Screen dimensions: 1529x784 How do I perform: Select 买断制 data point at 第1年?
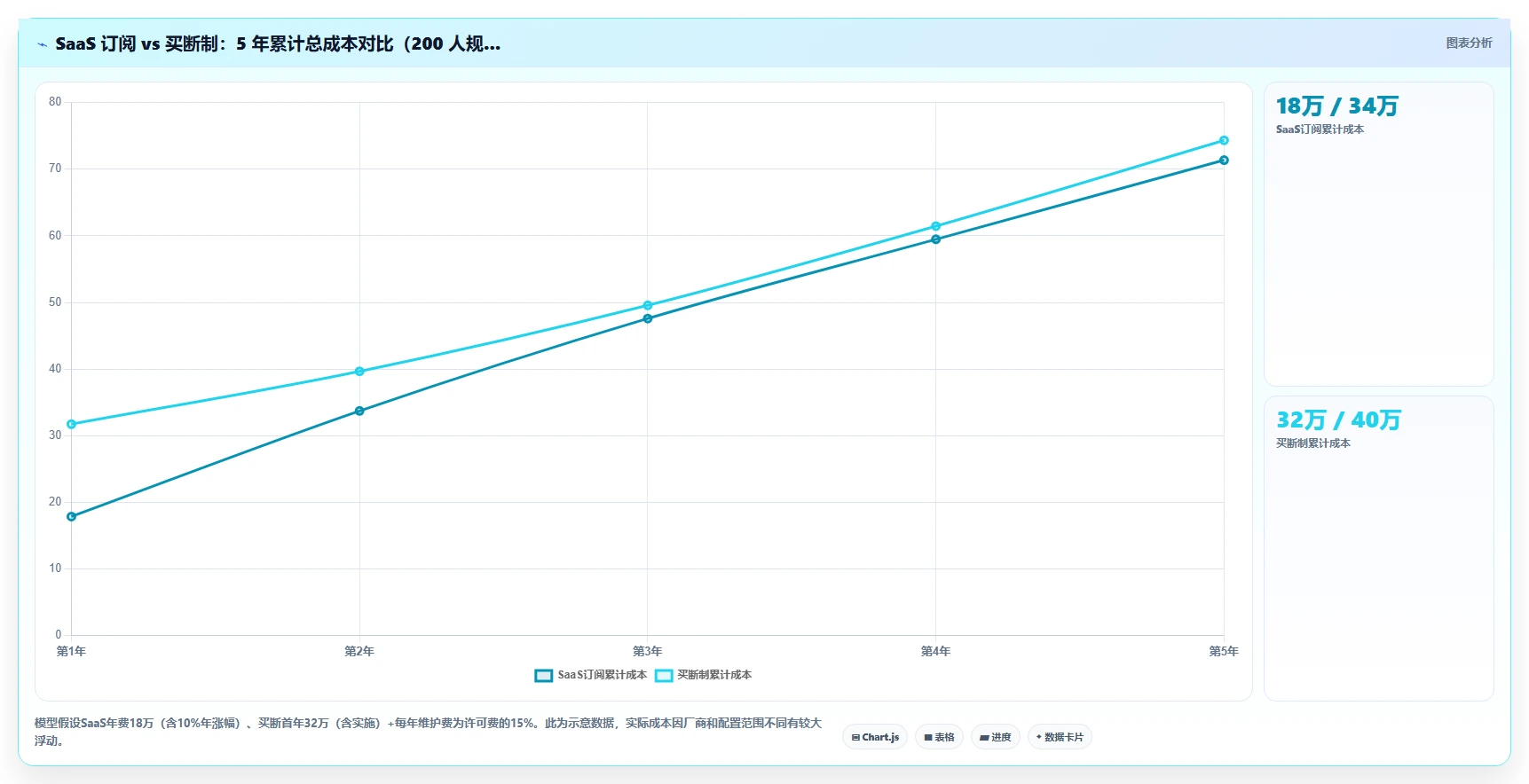click(71, 424)
